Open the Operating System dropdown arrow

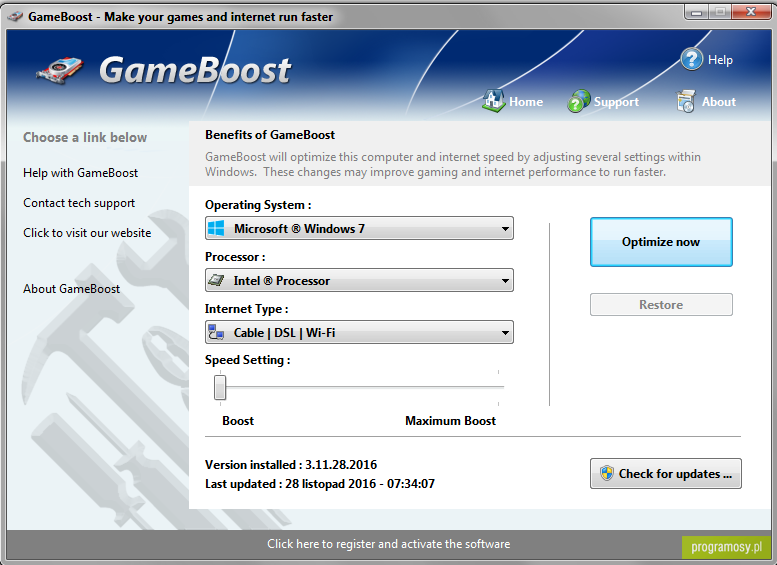505,229
